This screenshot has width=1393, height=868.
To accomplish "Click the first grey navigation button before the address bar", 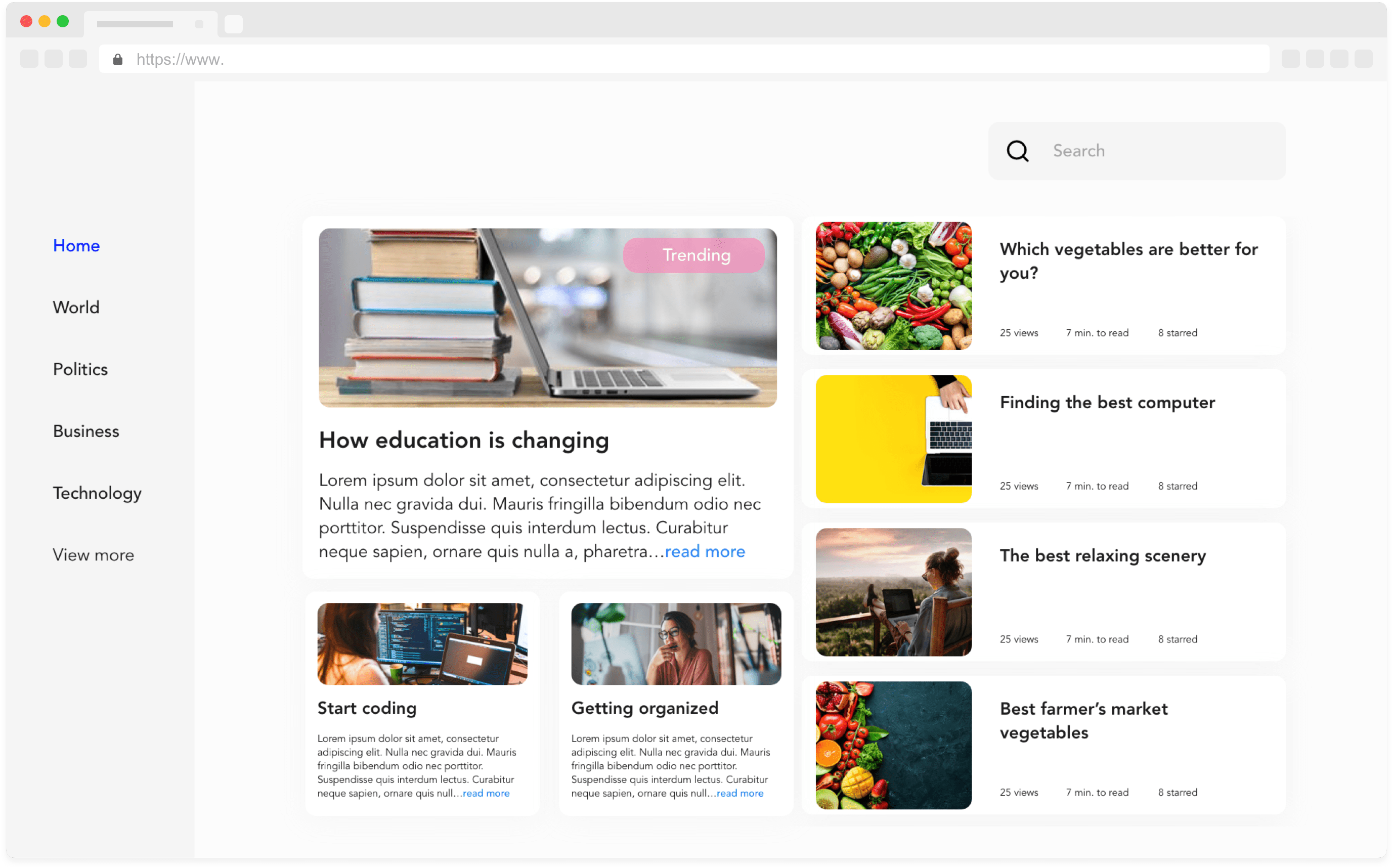I will click(x=29, y=59).
